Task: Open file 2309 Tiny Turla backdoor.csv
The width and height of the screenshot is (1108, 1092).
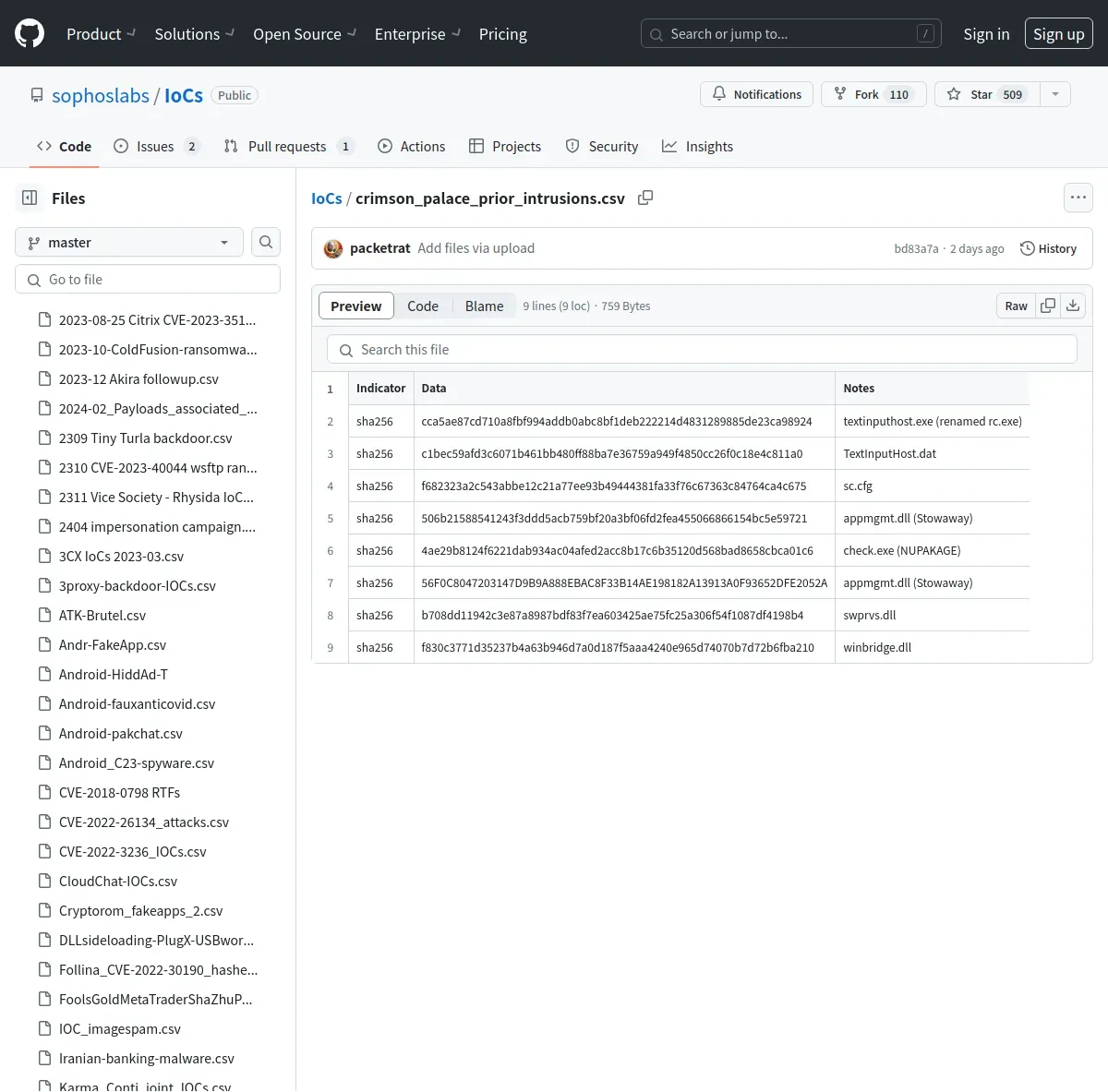Action: [148, 438]
